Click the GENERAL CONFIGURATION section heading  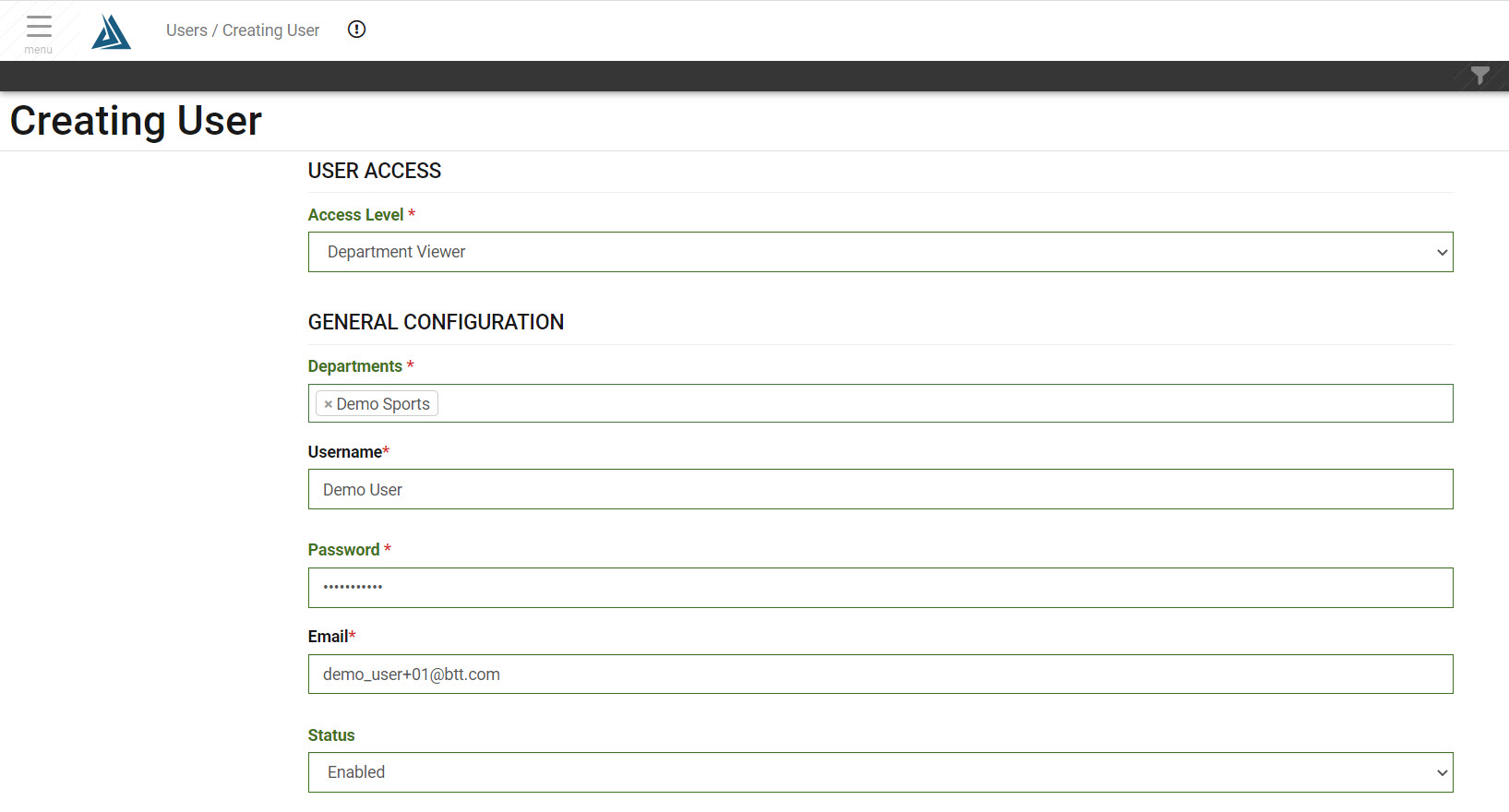tap(436, 322)
